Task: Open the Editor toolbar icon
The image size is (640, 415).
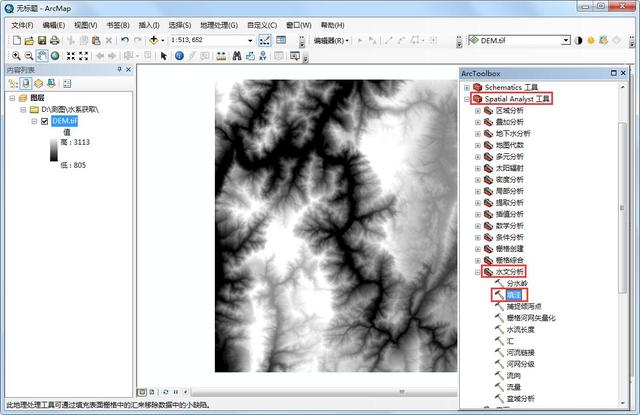Action: pyautogui.click(x=264, y=40)
